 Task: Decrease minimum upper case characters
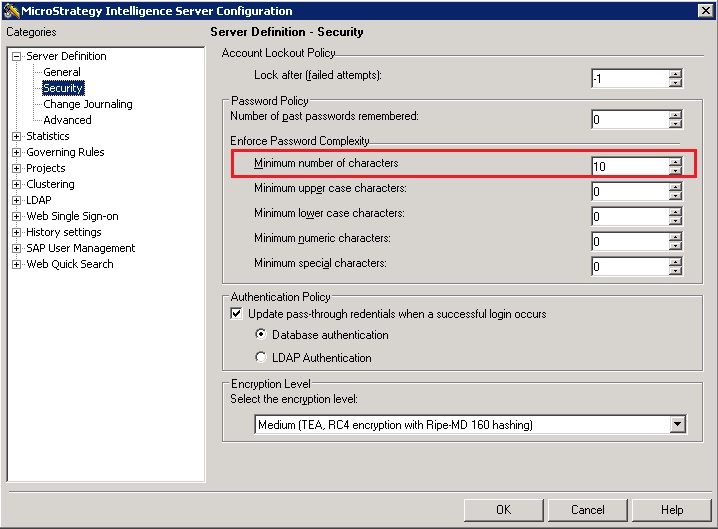click(675, 196)
